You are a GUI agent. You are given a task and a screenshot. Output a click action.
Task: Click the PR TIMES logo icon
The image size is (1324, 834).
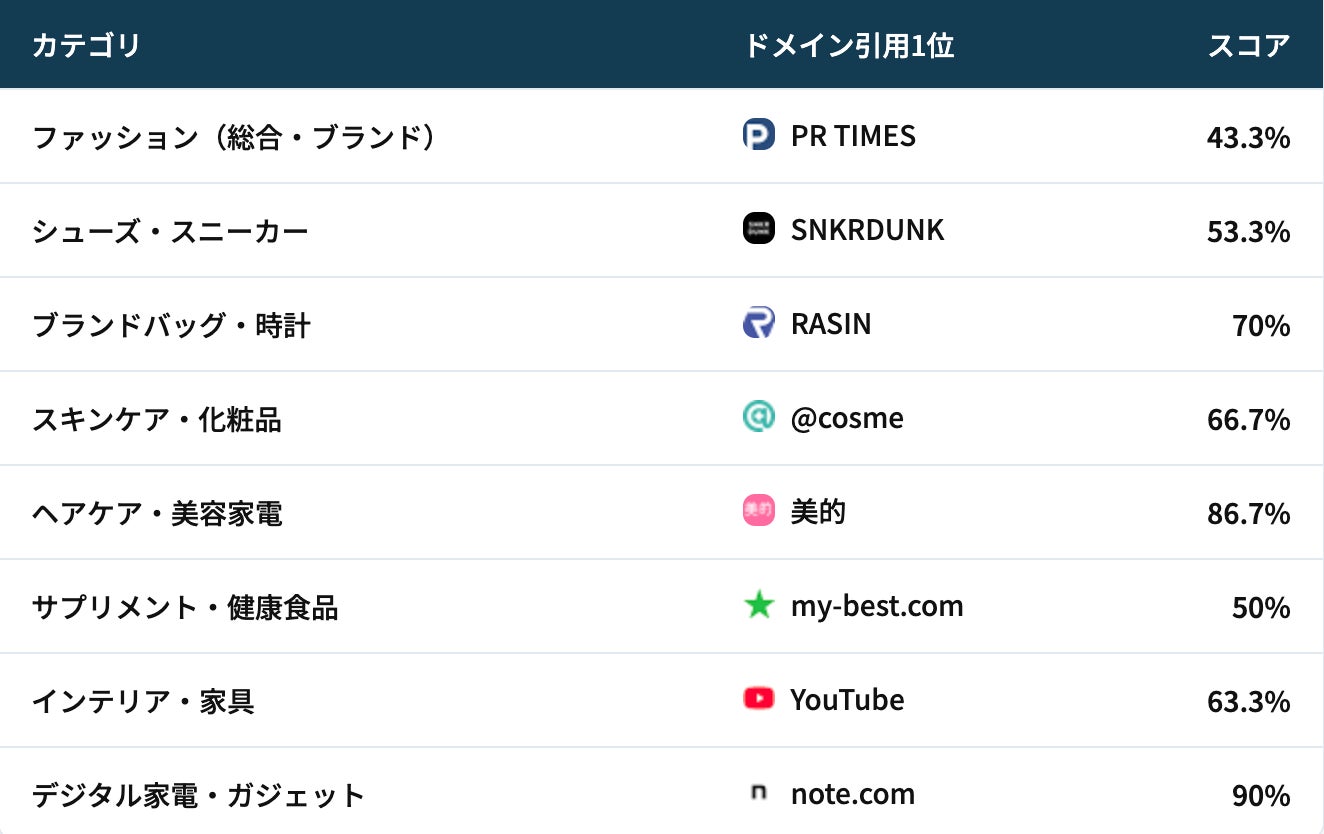click(x=759, y=135)
